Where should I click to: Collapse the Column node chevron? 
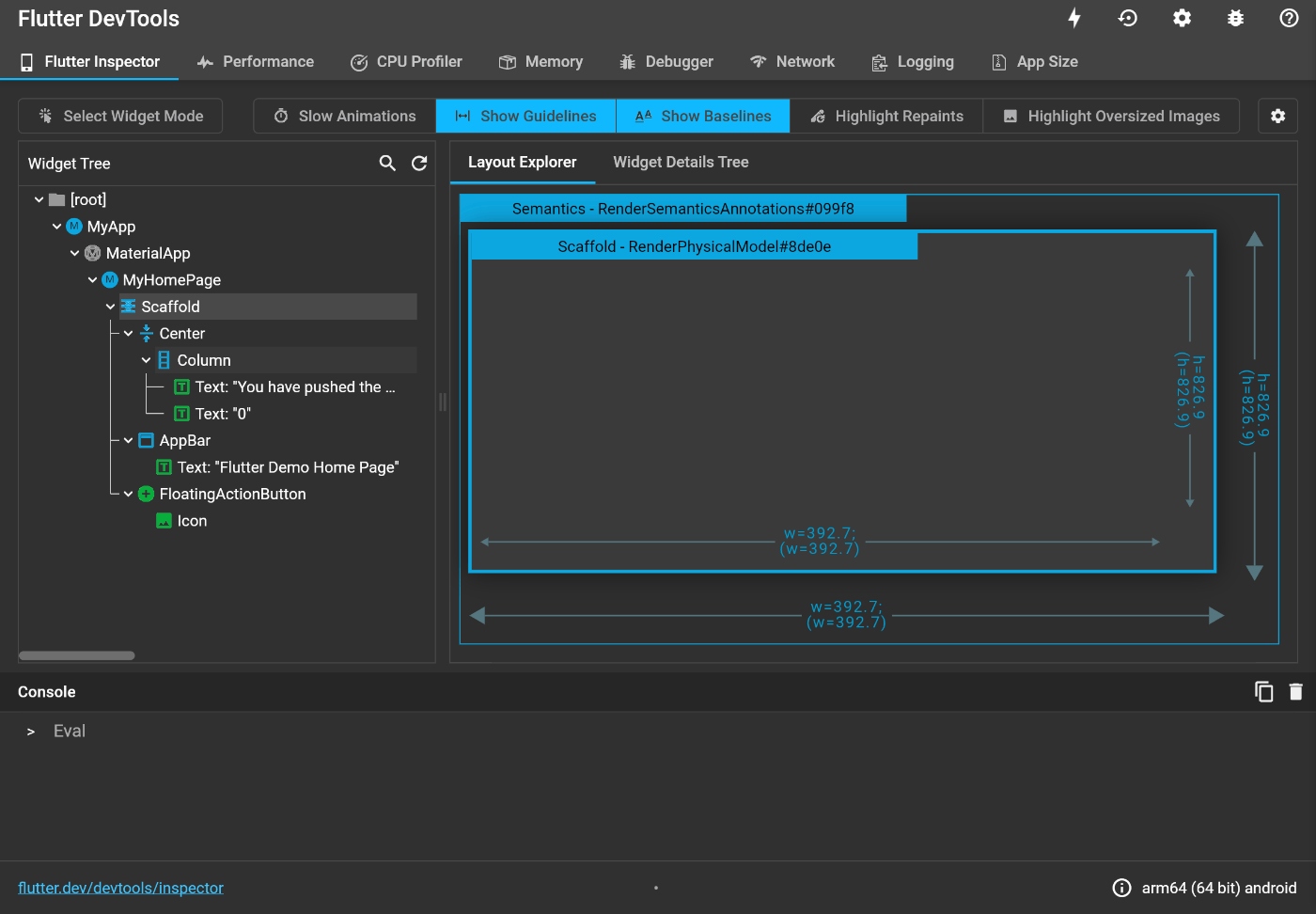146,360
